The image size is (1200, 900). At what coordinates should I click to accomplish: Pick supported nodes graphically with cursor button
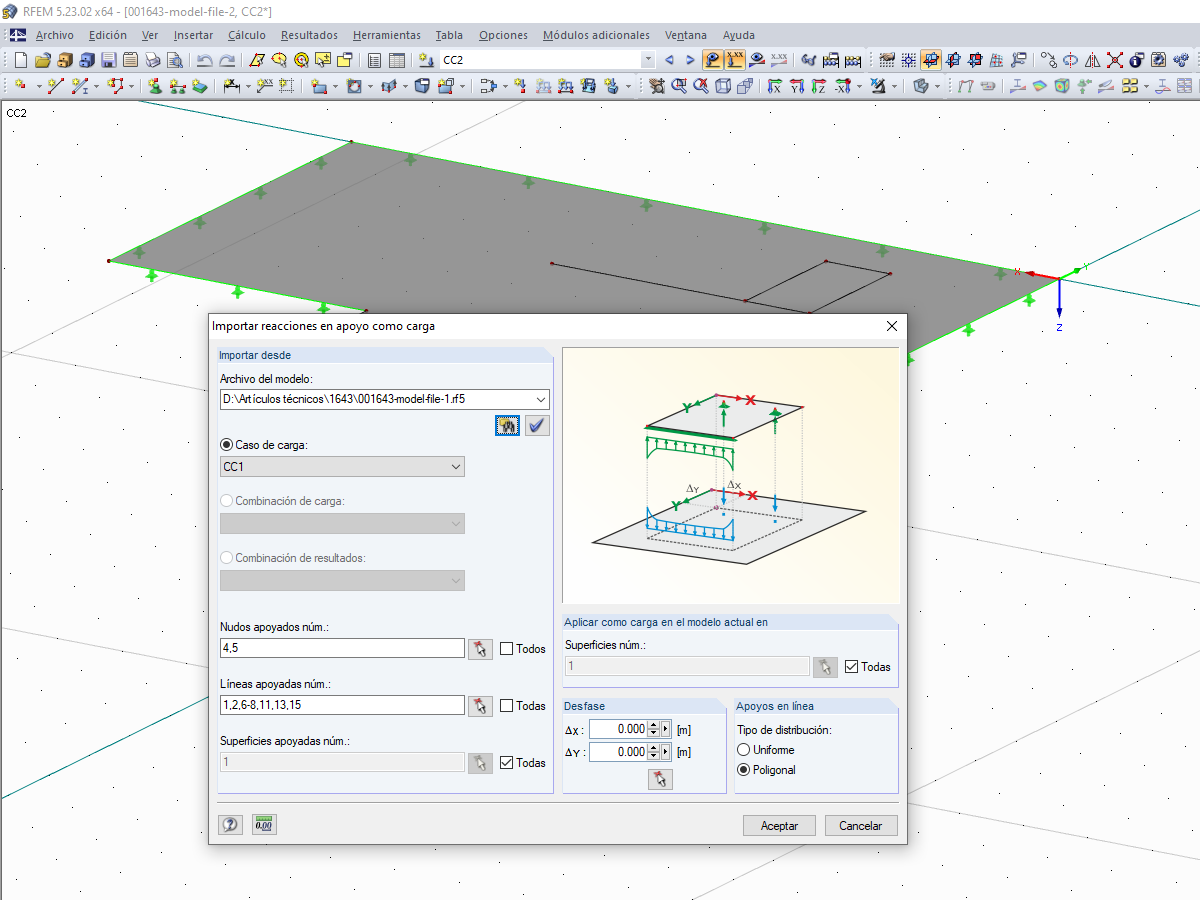481,648
